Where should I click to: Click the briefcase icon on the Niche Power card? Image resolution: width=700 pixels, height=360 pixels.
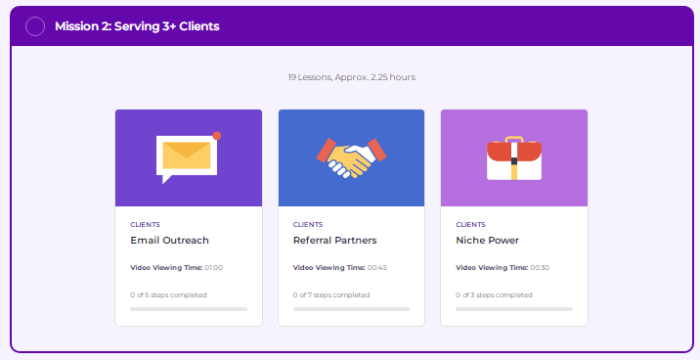[x=514, y=158]
